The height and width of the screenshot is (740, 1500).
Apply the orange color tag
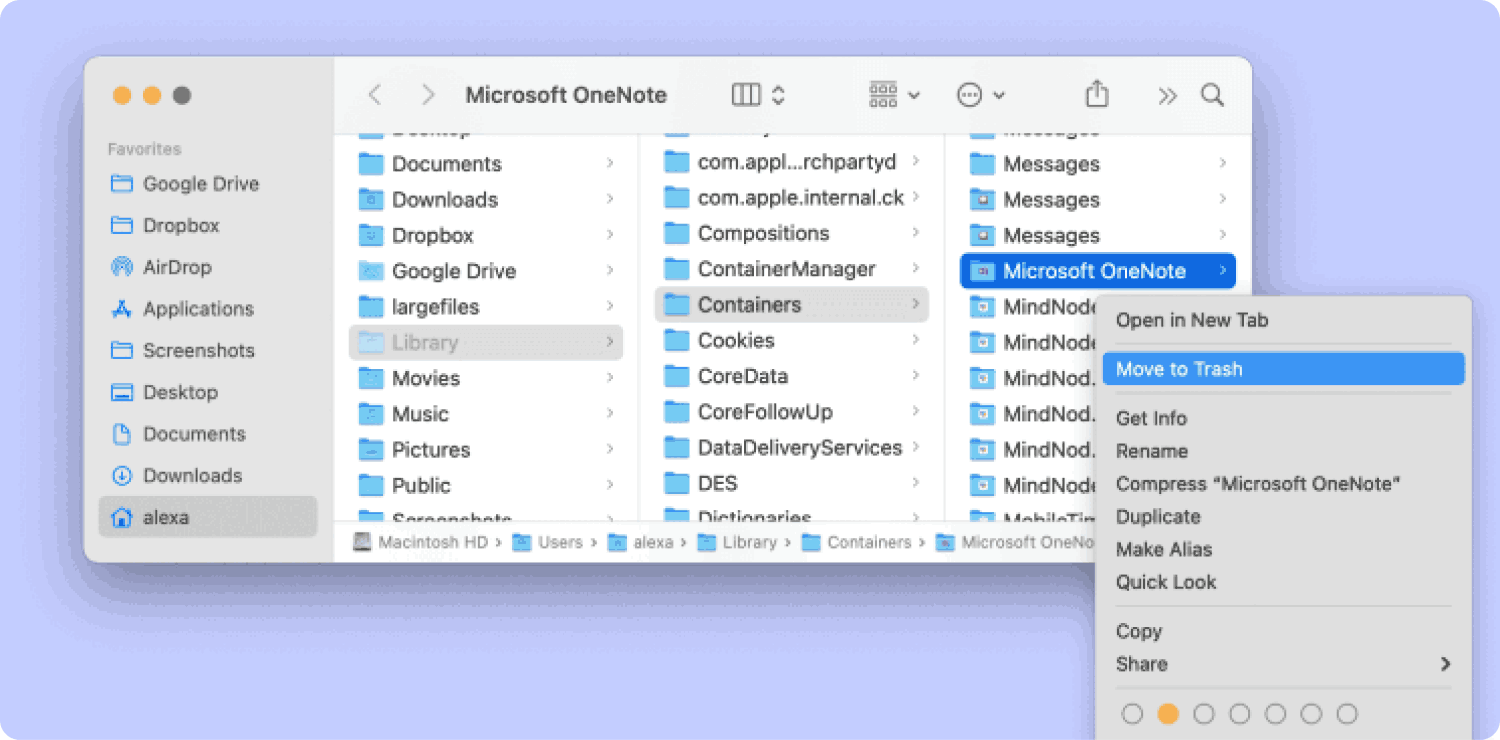coord(1168,714)
